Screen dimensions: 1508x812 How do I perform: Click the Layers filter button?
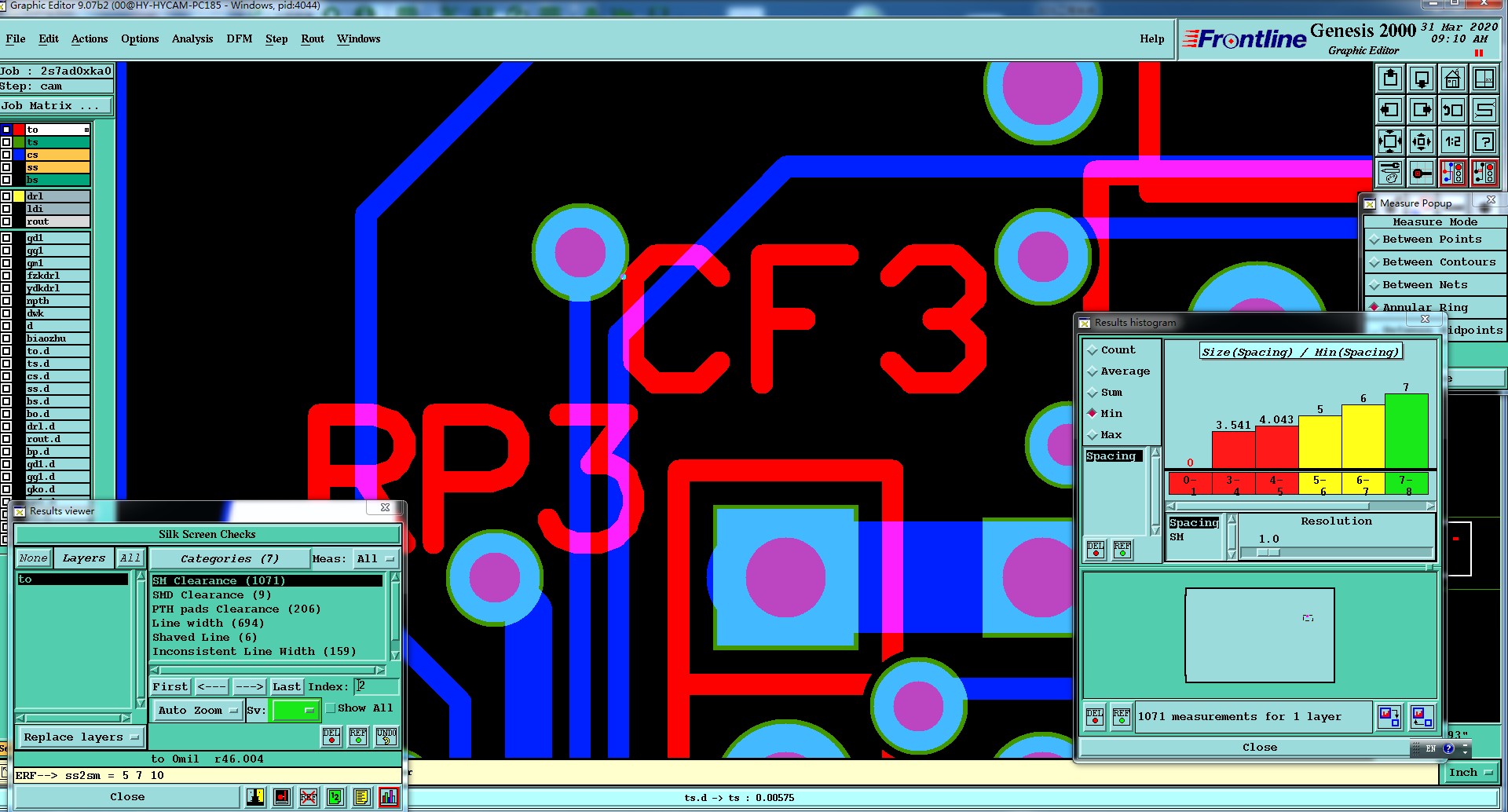pos(84,558)
